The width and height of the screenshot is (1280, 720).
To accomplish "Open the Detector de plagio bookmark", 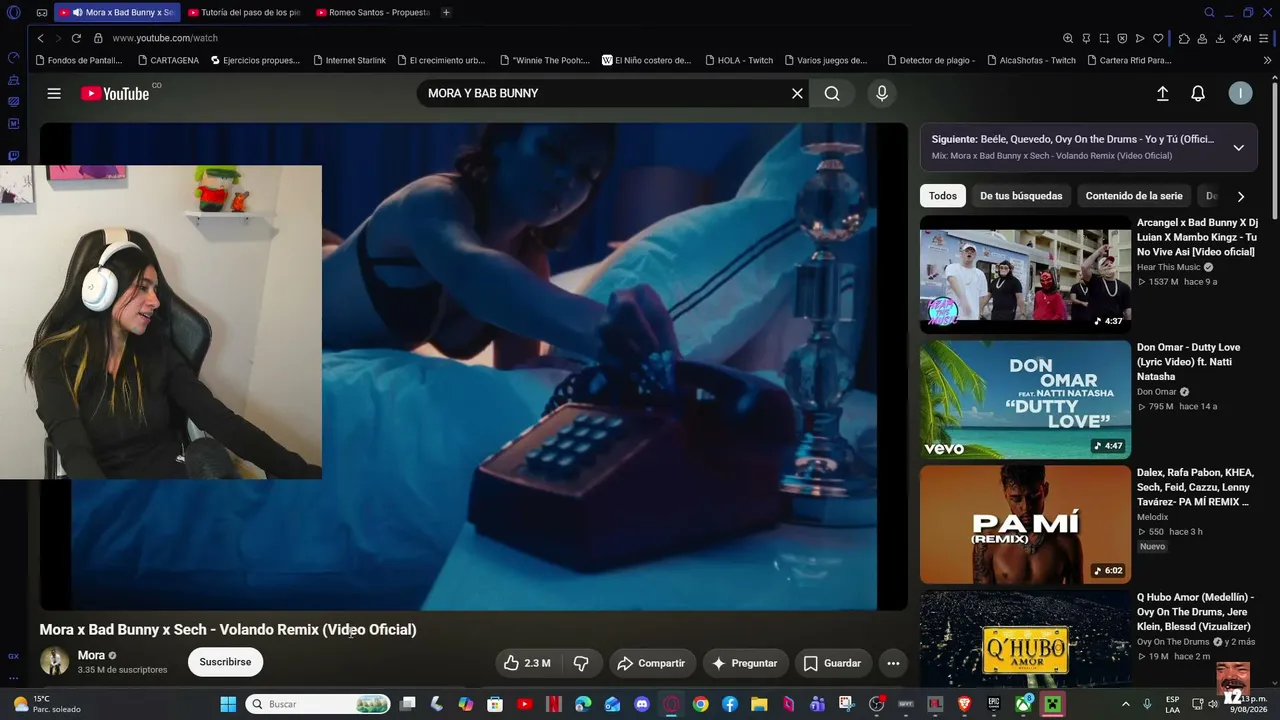I will [931, 60].
